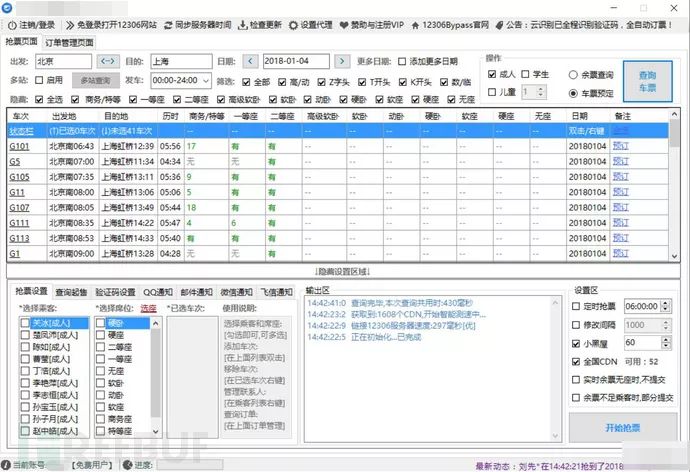690x472 pixels.
Task: Open 12306 website without login
Action: (111, 25)
